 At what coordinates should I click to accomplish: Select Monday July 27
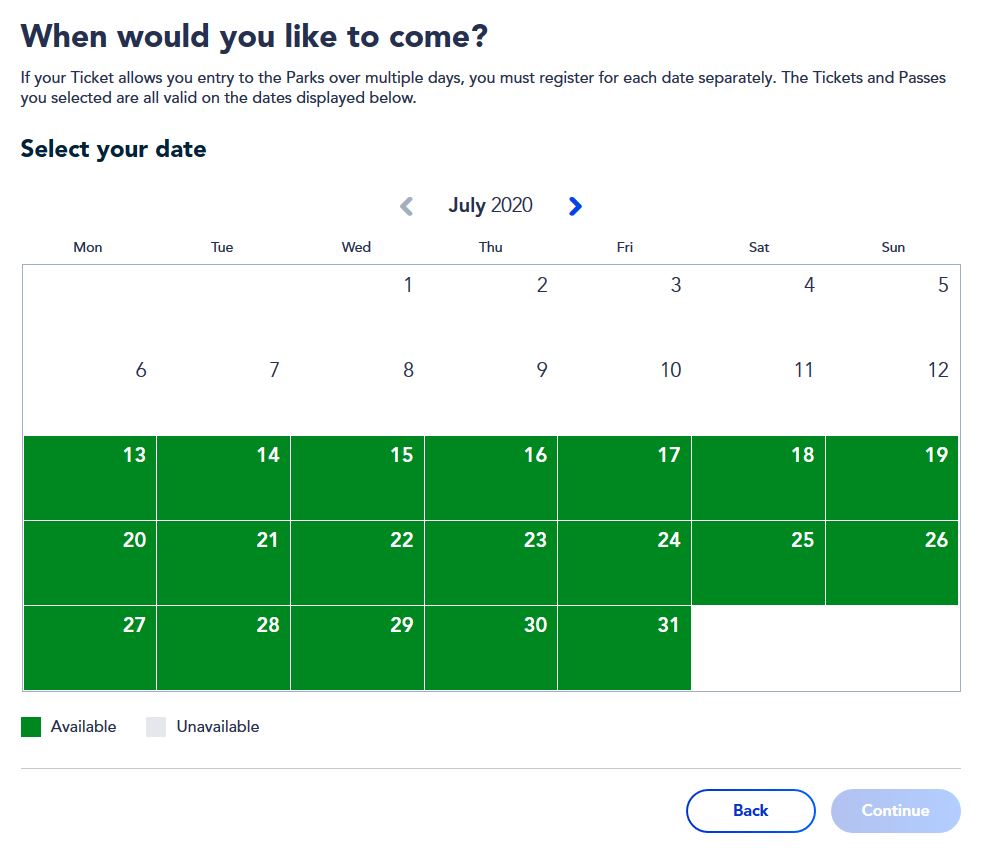[90, 648]
